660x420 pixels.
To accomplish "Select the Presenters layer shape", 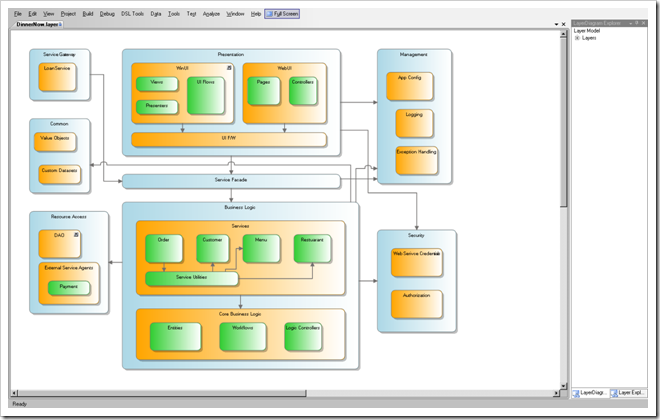I will point(157,107).
